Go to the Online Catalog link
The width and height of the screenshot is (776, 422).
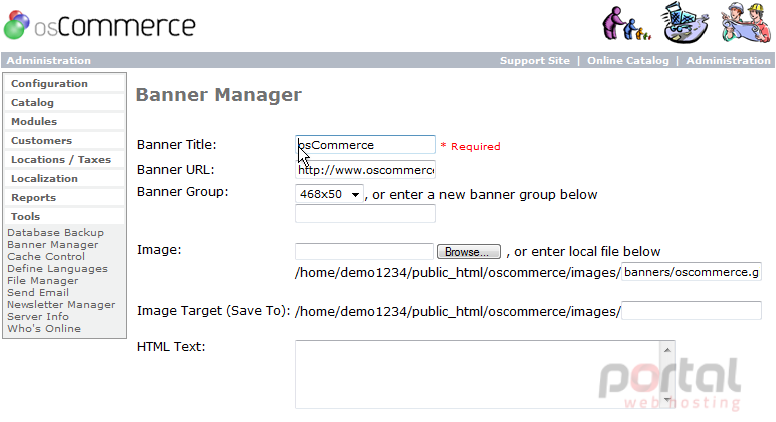pos(628,60)
